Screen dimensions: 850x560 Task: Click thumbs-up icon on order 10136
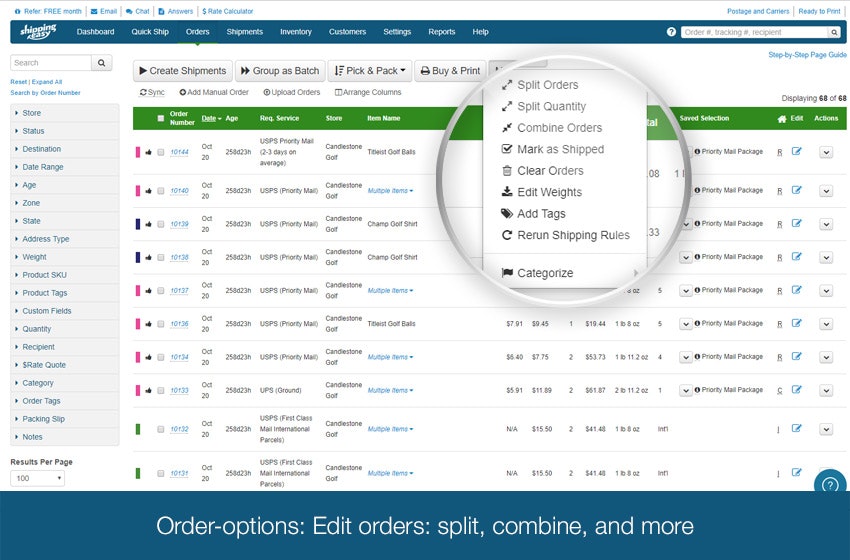click(149, 324)
